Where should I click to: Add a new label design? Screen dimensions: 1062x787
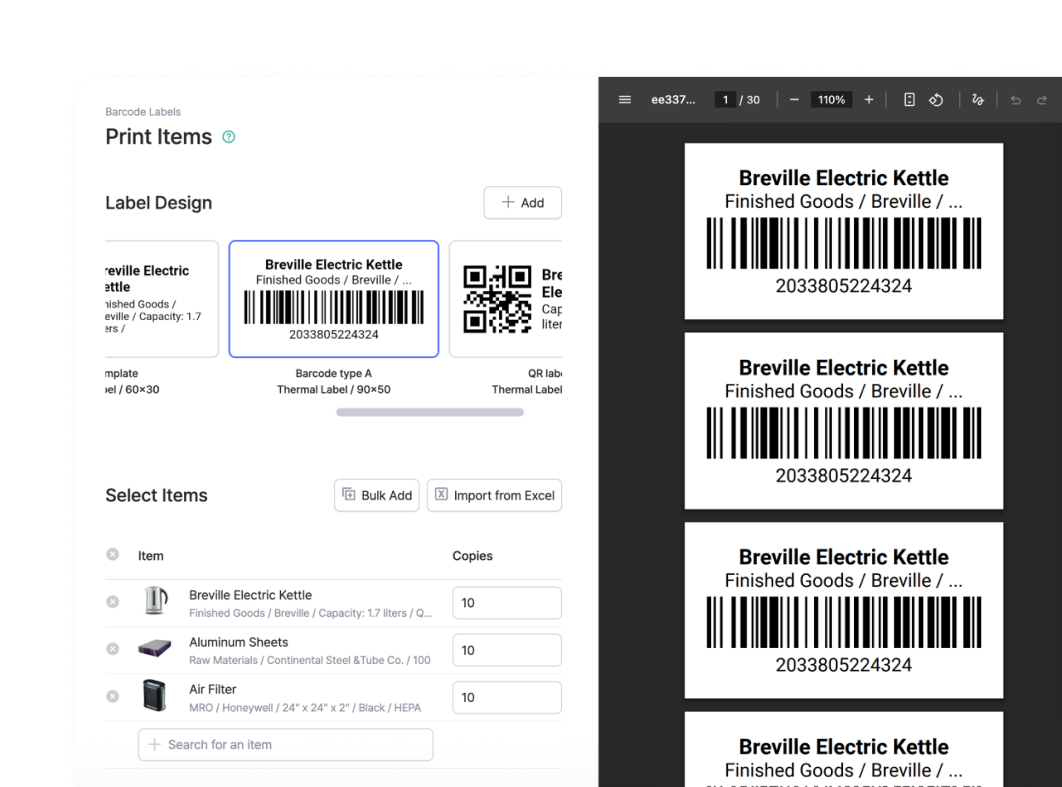click(522, 203)
